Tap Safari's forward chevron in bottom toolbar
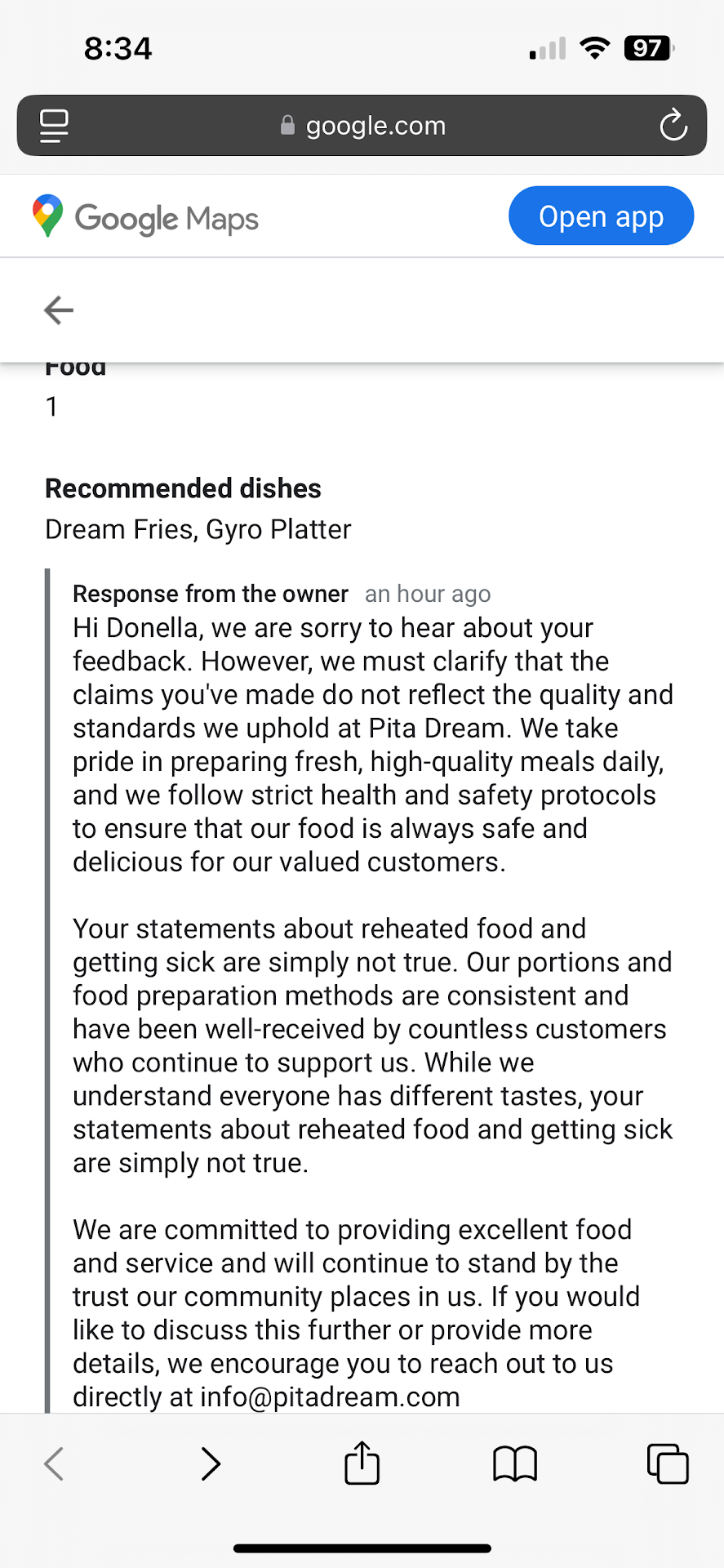Screen dimensions: 724x1568 click(x=211, y=1463)
